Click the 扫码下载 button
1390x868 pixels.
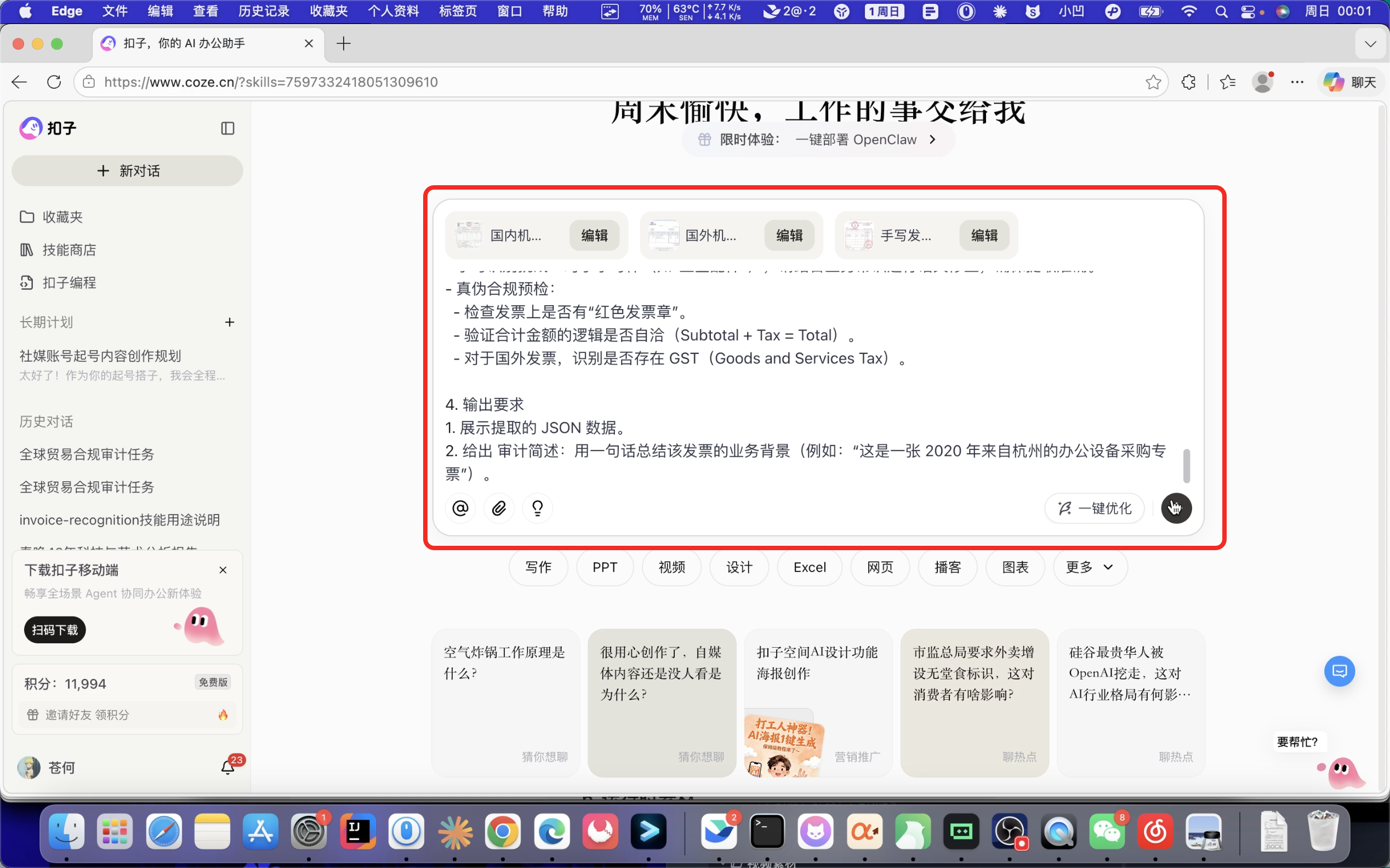coord(55,630)
